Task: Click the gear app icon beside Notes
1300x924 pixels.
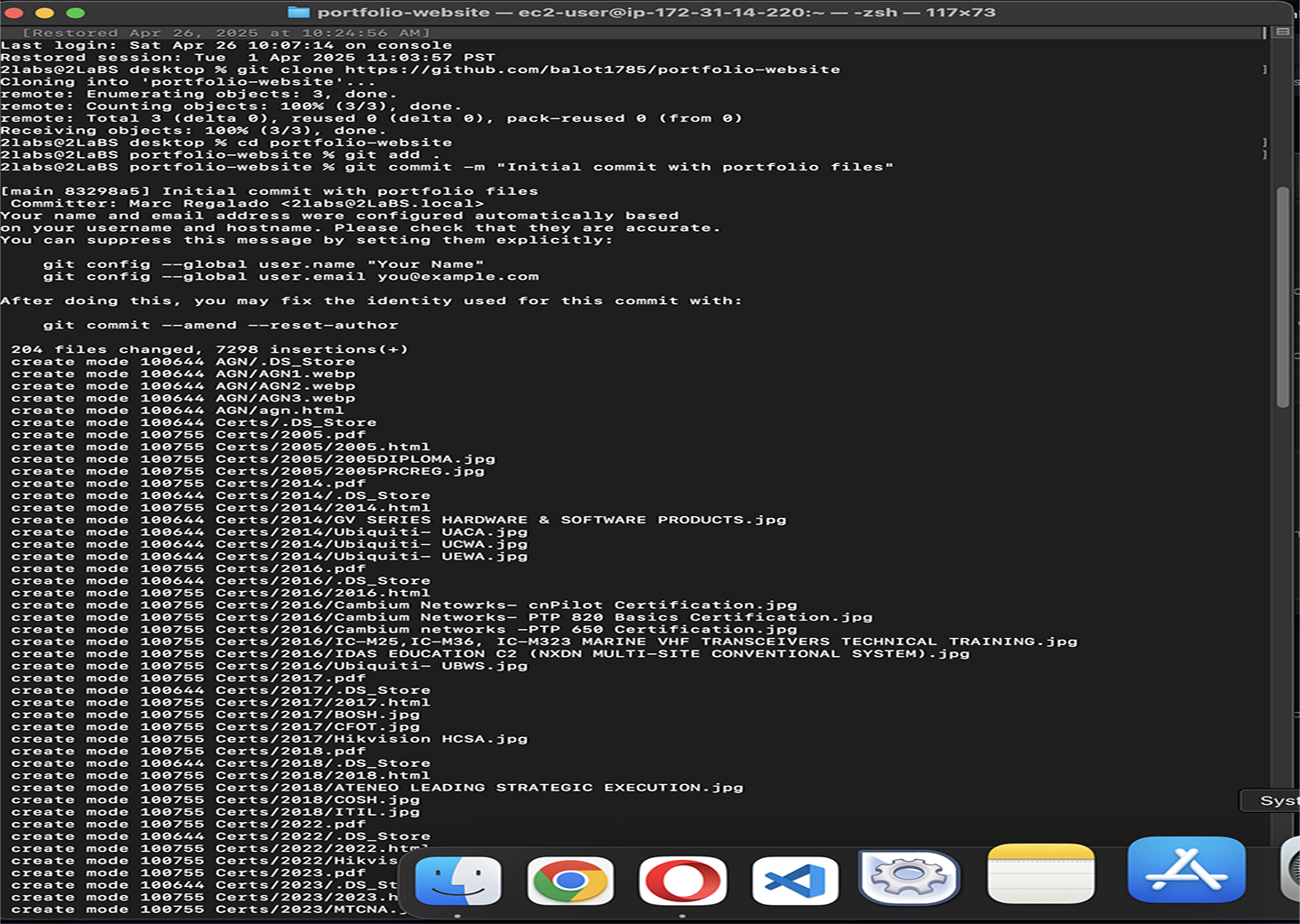Action: pyautogui.click(x=908, y=877)
